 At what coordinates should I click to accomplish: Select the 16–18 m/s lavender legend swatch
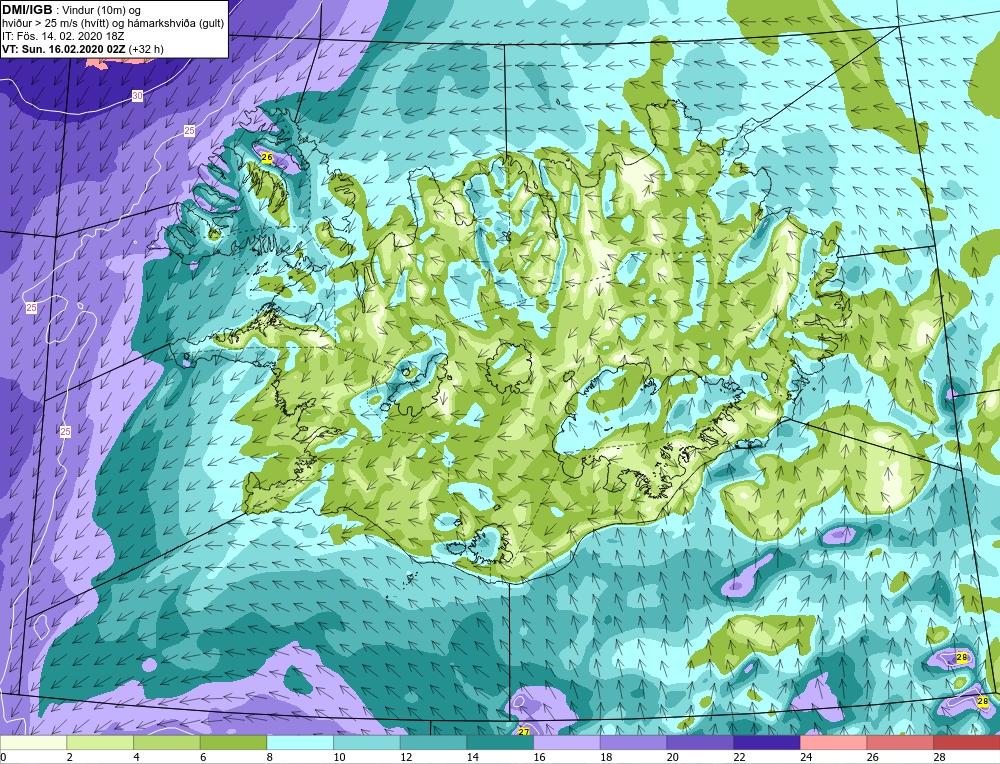coord(567,743)
